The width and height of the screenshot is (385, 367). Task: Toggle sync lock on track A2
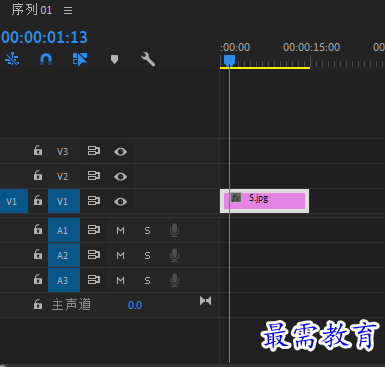(x=94, y=255)
